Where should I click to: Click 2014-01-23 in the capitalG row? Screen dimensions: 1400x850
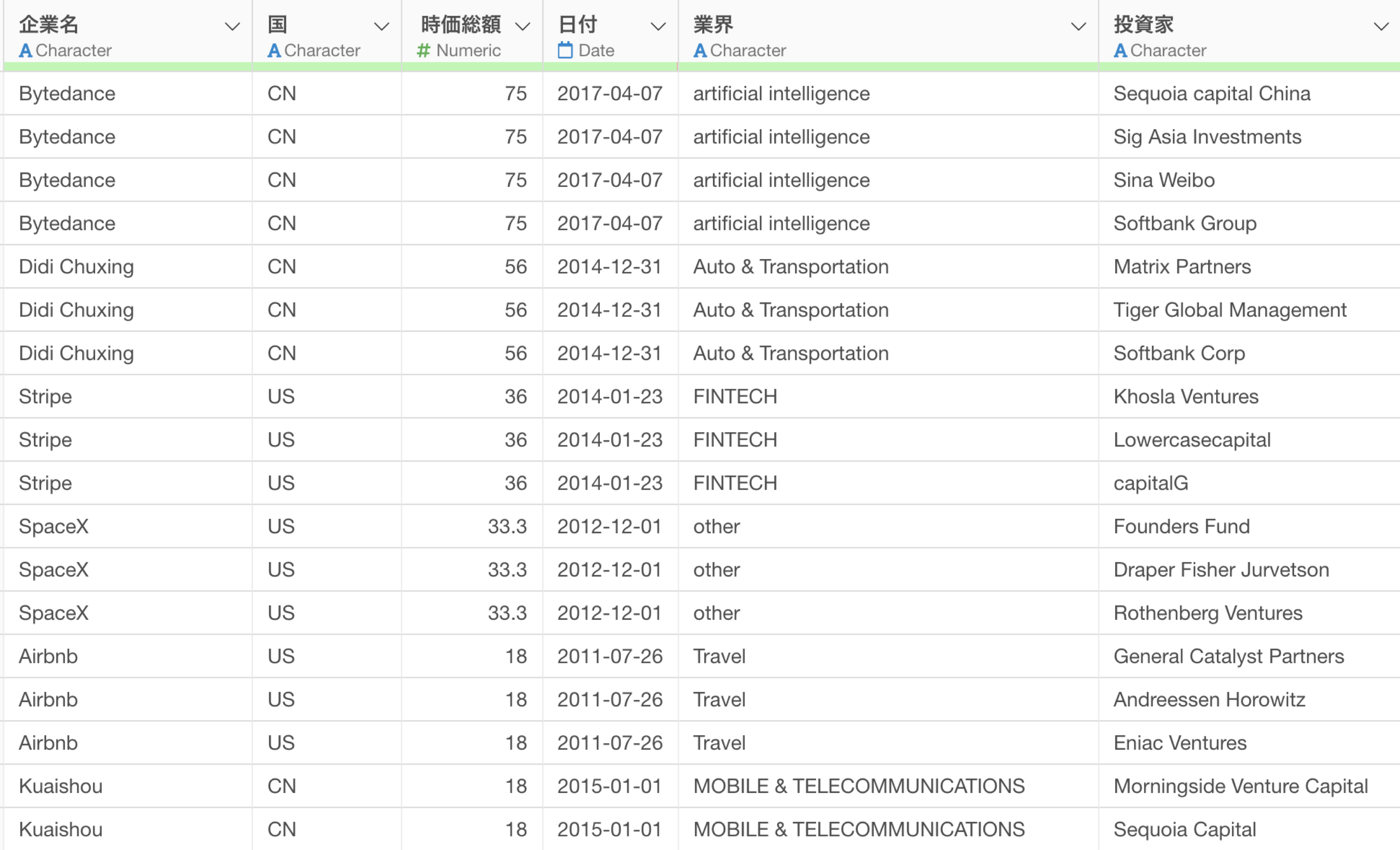pyautogui.click(x=610, y=483)
